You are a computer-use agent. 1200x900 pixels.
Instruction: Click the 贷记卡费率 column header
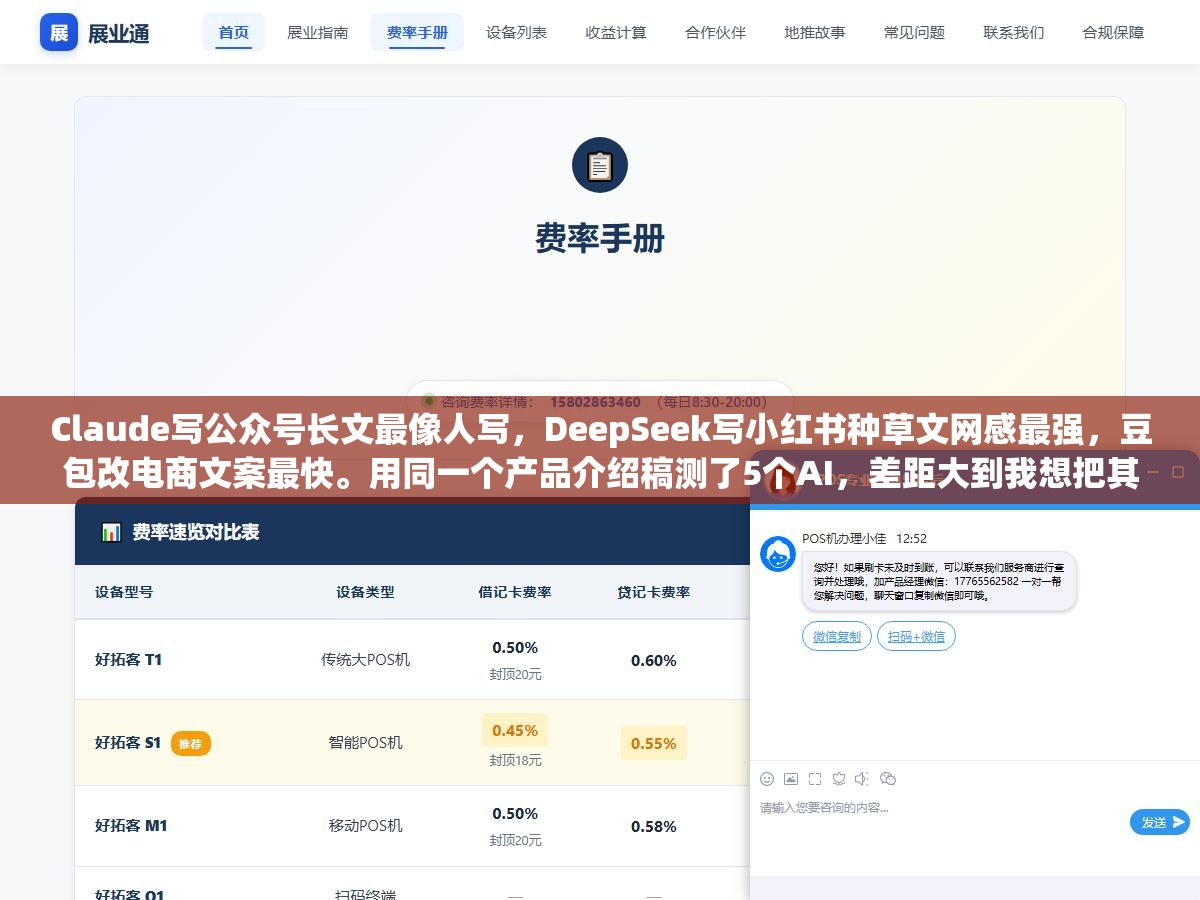(x=654, y=592)
